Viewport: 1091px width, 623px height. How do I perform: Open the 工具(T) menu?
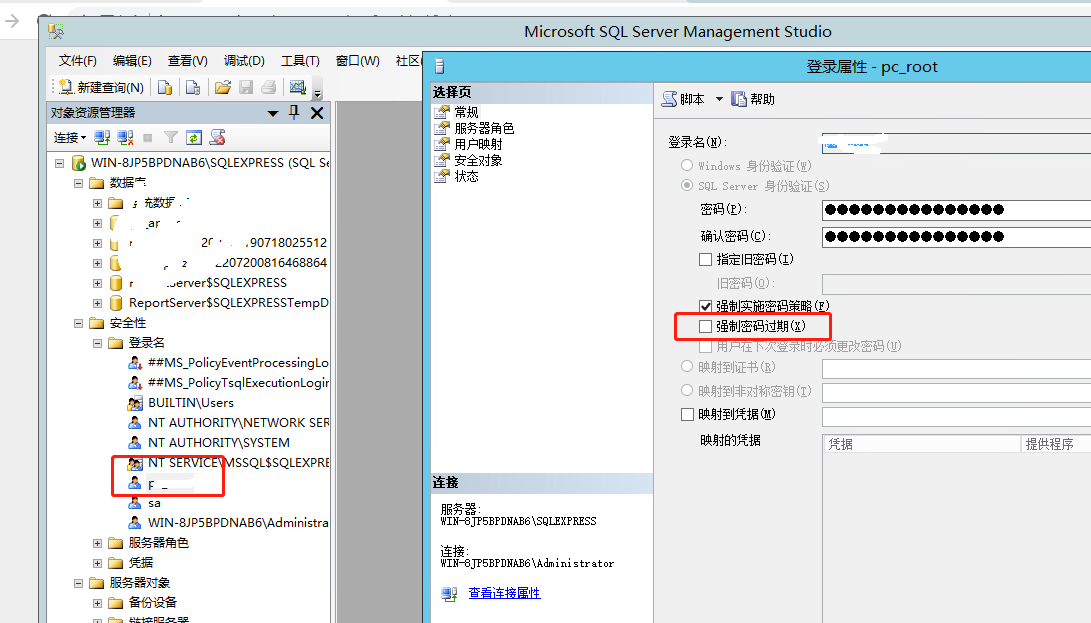[300, 61]
